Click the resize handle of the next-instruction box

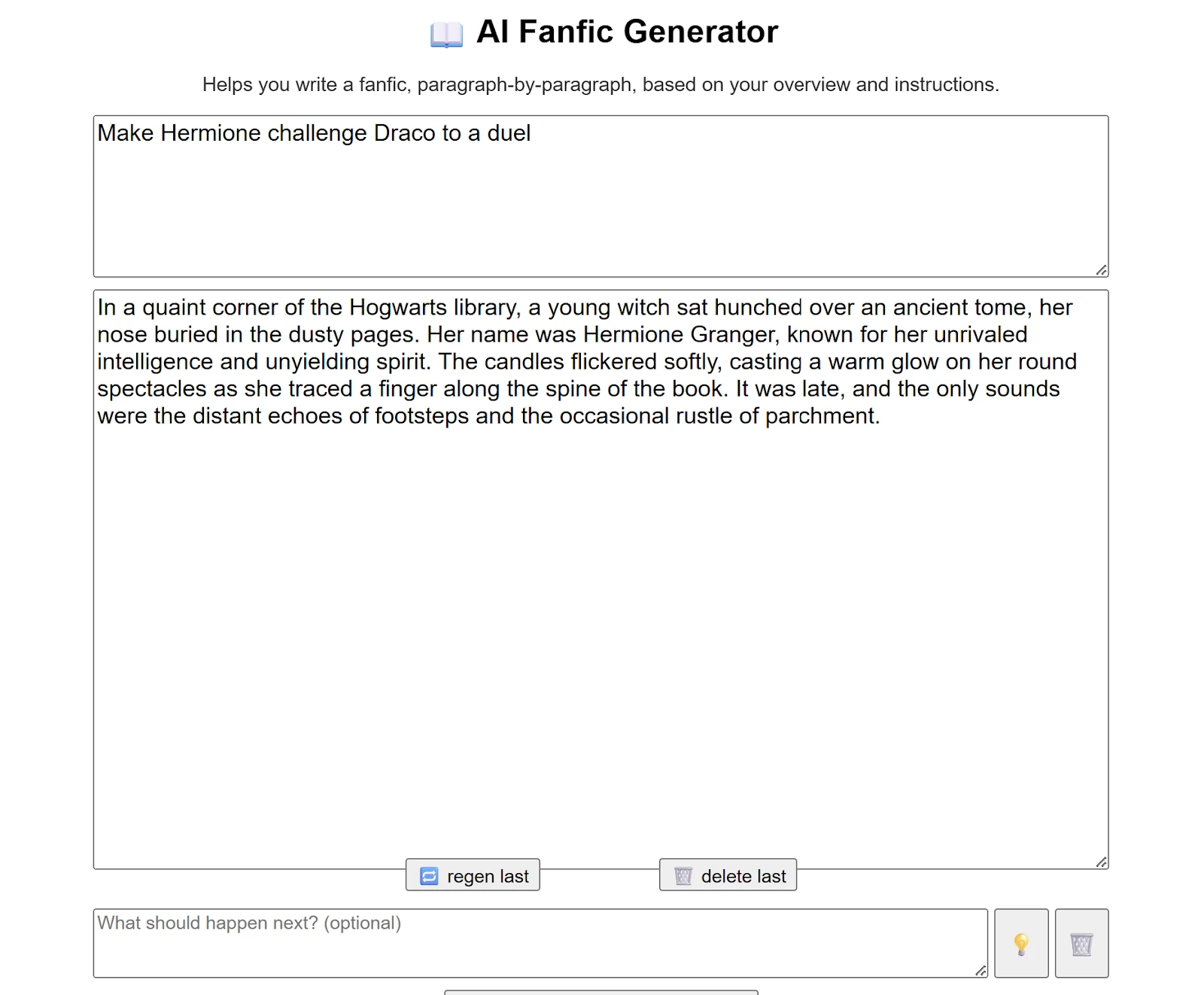(x=981, y=971)
